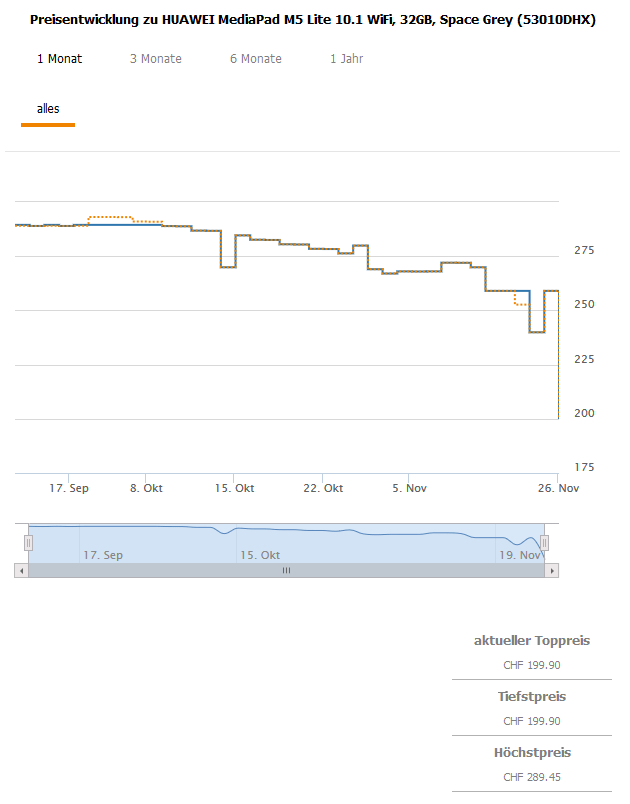Image resolution: width=630 pixels, height=804 pixels.
Task: Click the dotted orange line peak near 8. Okt
Action: pyautogui.click(x=110, y=216)
